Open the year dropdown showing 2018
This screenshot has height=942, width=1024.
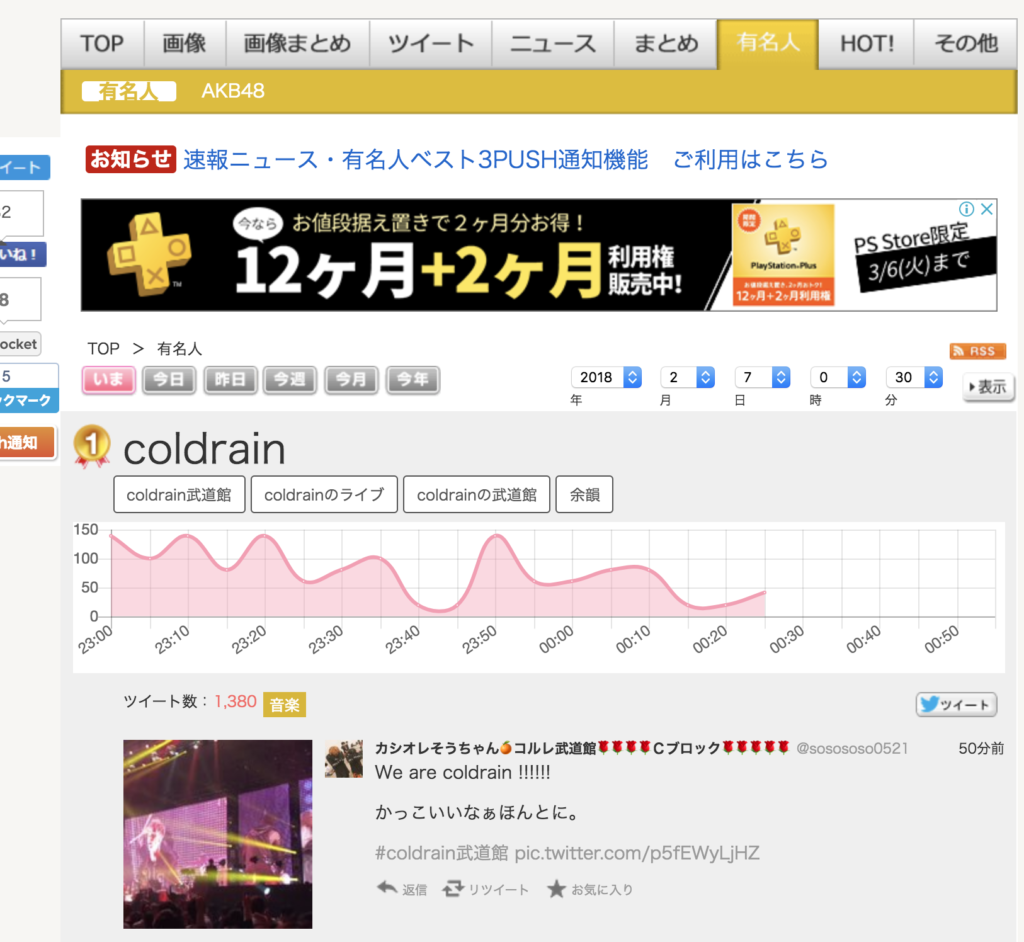click(606, 378)
